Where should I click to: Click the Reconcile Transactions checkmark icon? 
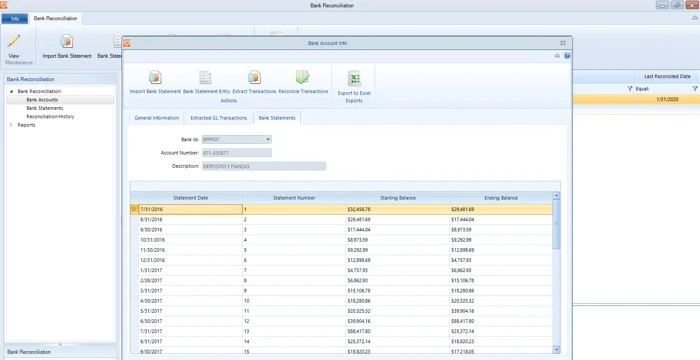coord(303,77)
